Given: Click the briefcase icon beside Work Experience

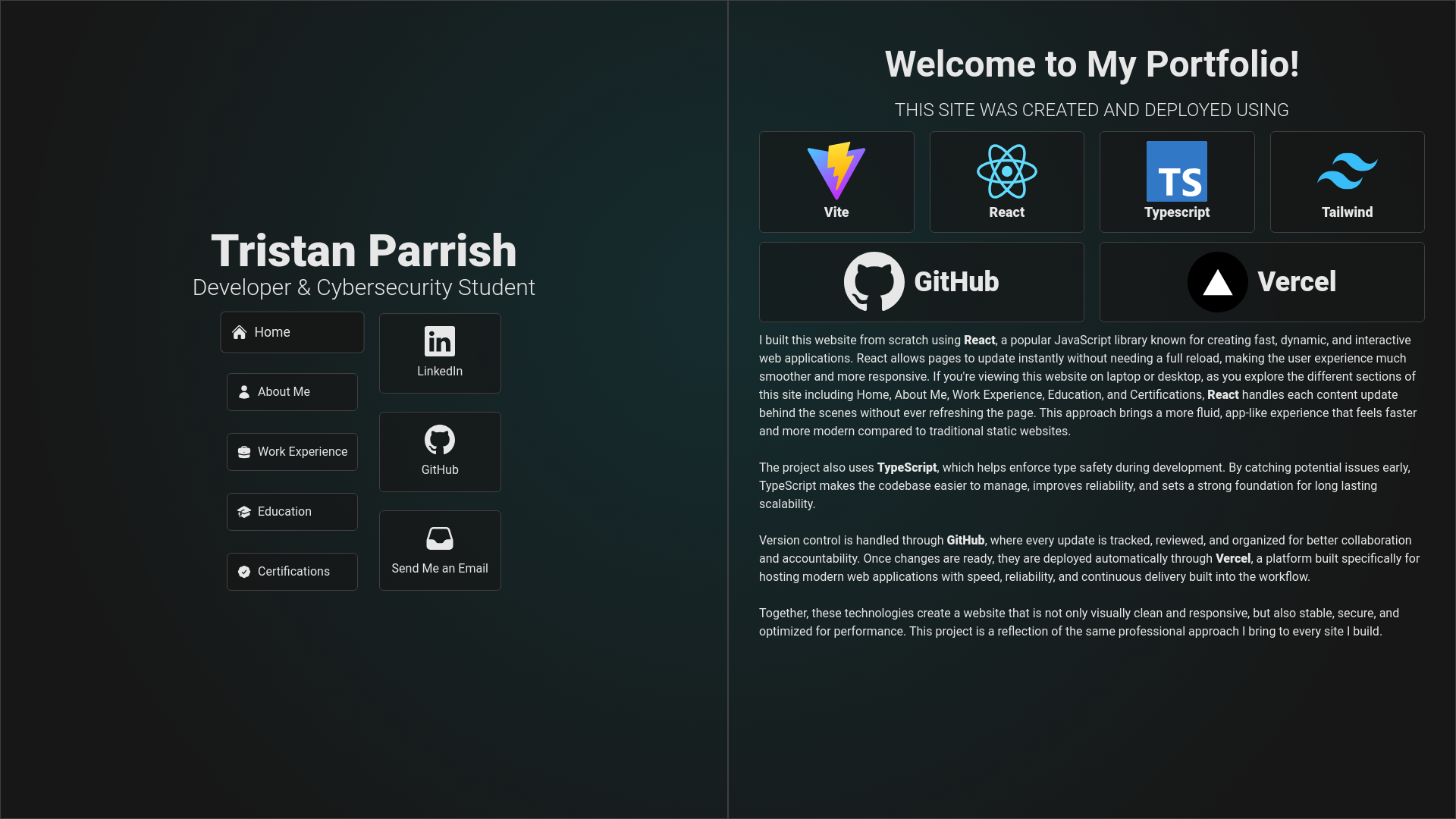Looking at the screenshot, I should tap(244, 452).
